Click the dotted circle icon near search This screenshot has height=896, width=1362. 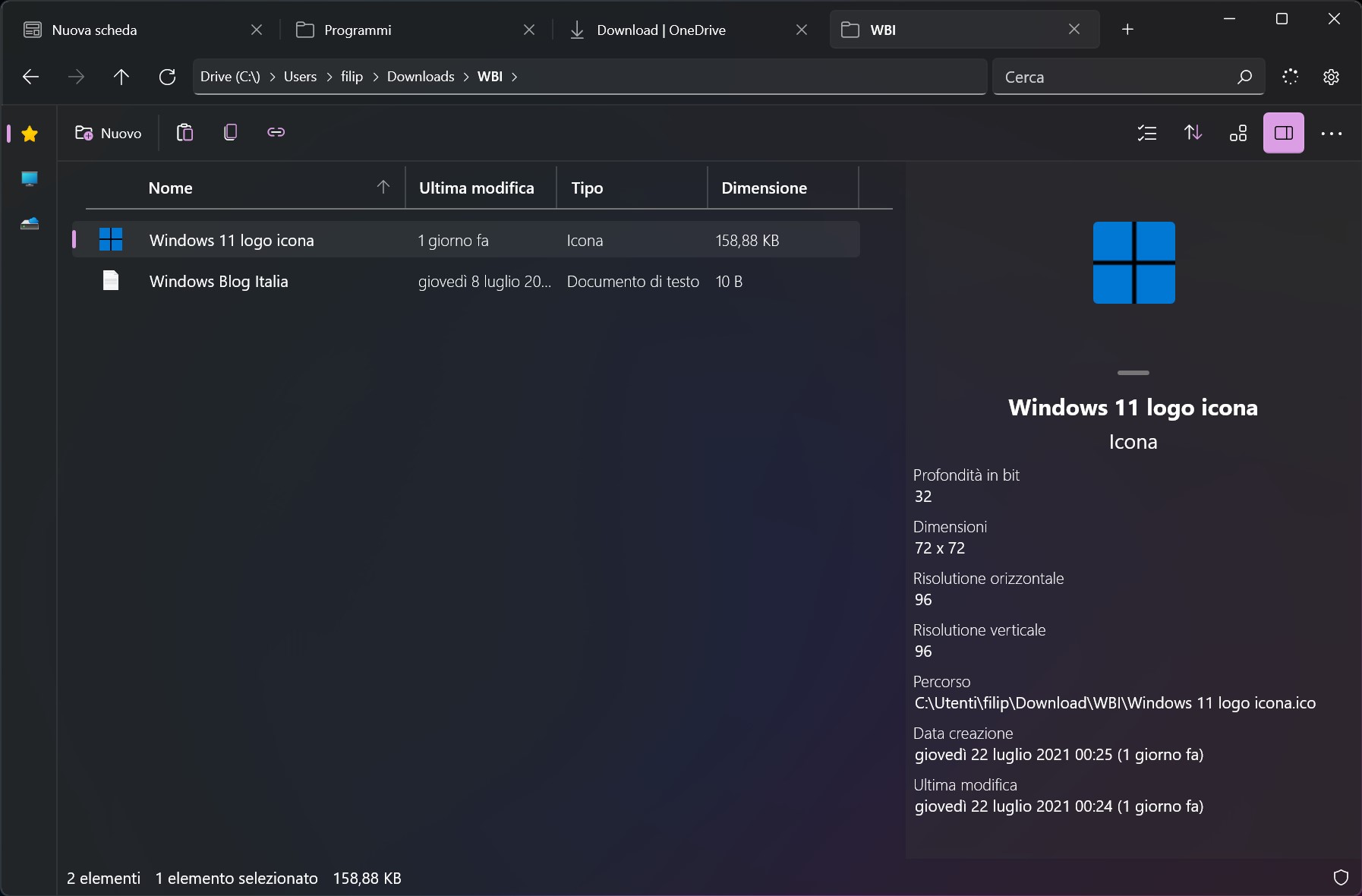(x=1291, y=77)
